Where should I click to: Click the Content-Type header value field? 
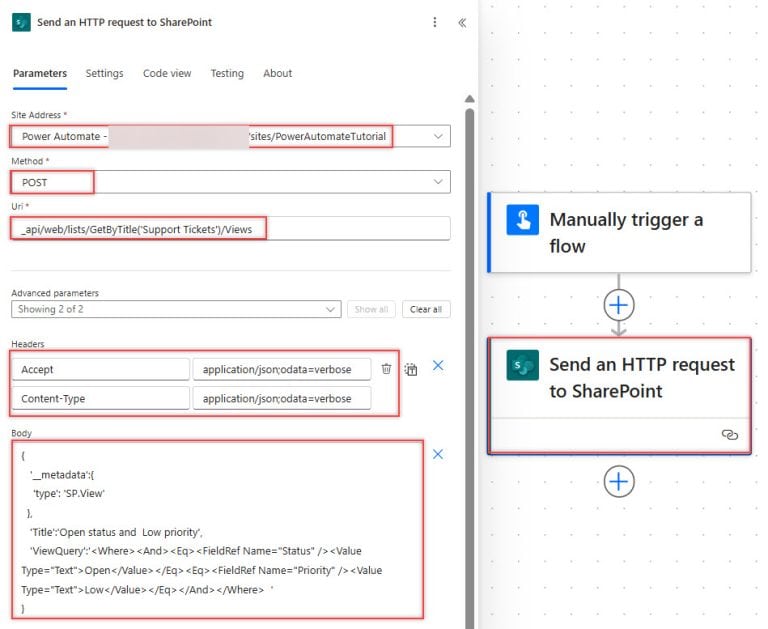click(x=282, y=398)
